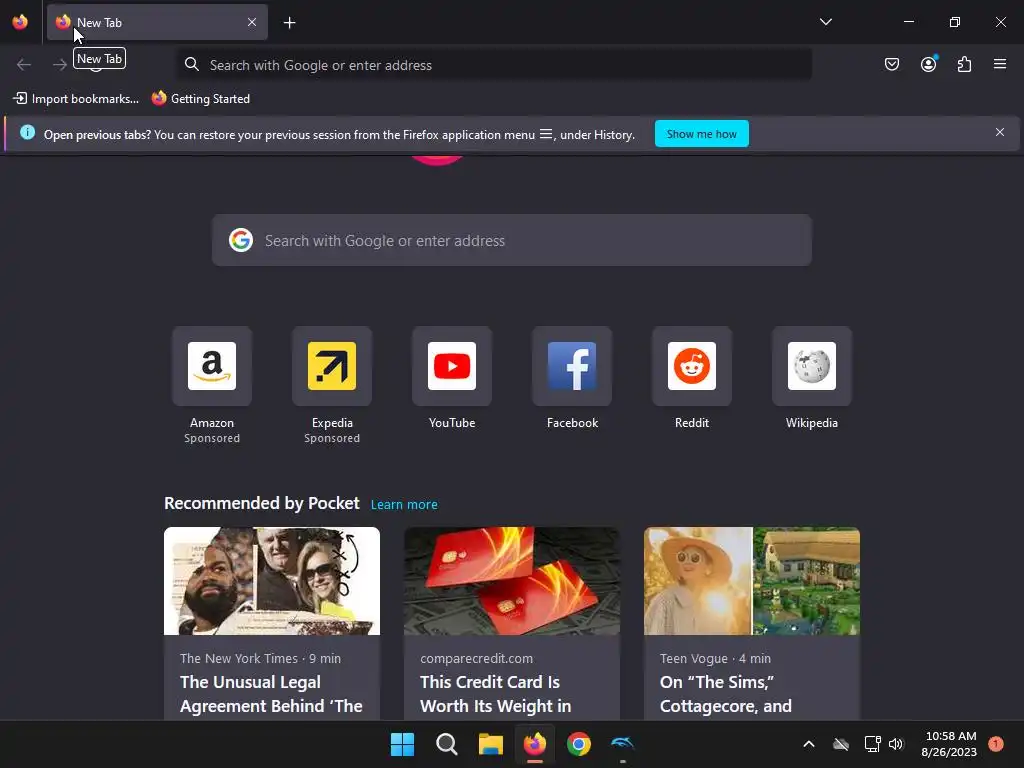The image size is (1024, 768).
Task: Click the address bar magnifier icon
Action: (x=191, y=64)
